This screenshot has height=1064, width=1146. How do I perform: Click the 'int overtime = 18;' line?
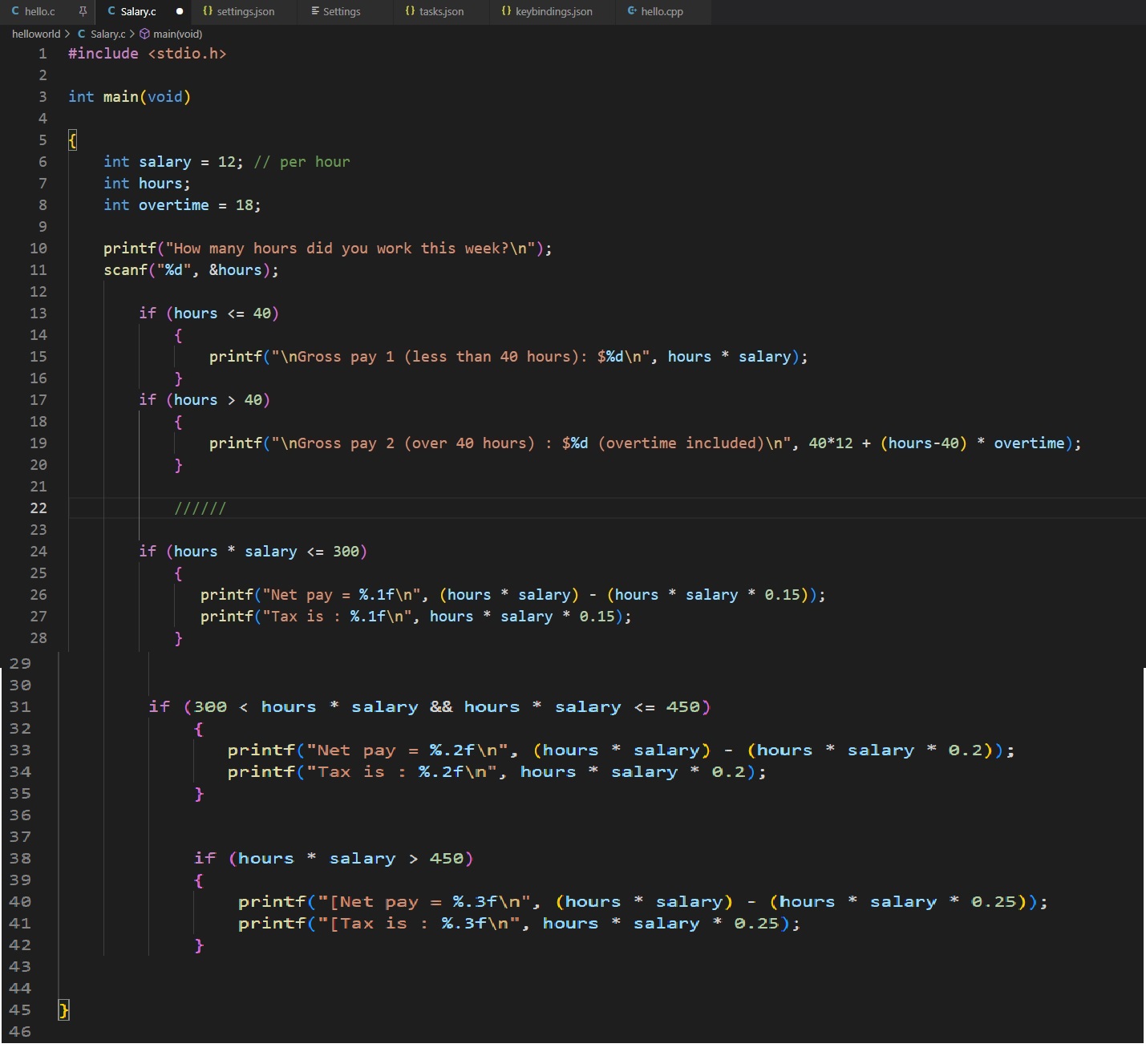click(182, 205)
